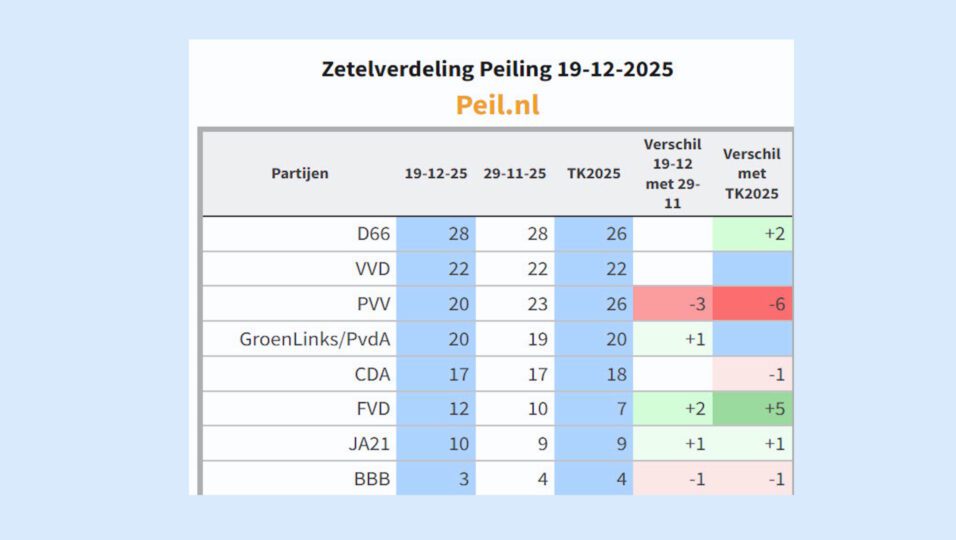Click the green +5 cell for FVD

[753, 409]
